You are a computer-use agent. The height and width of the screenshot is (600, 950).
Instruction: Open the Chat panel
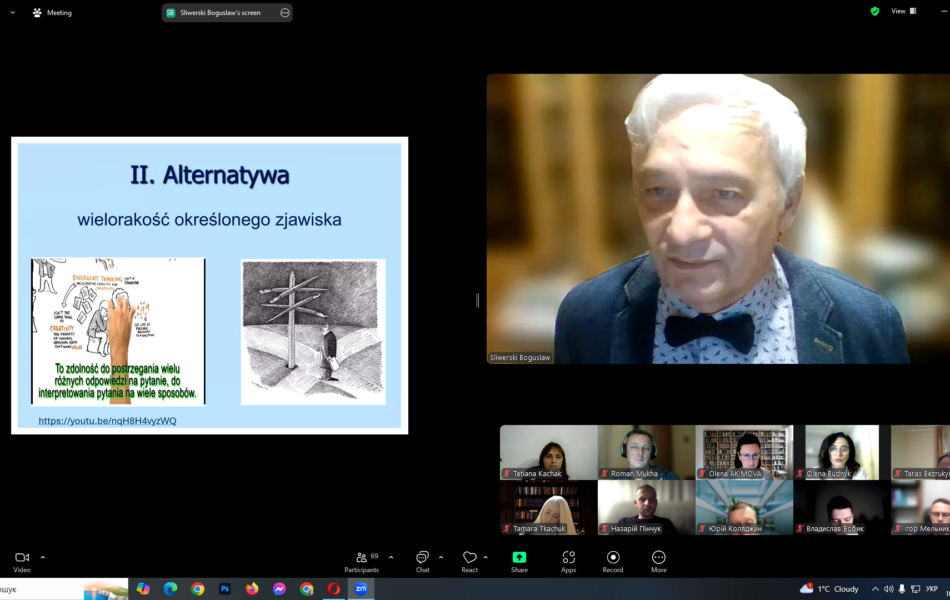(x=422, y=562)
